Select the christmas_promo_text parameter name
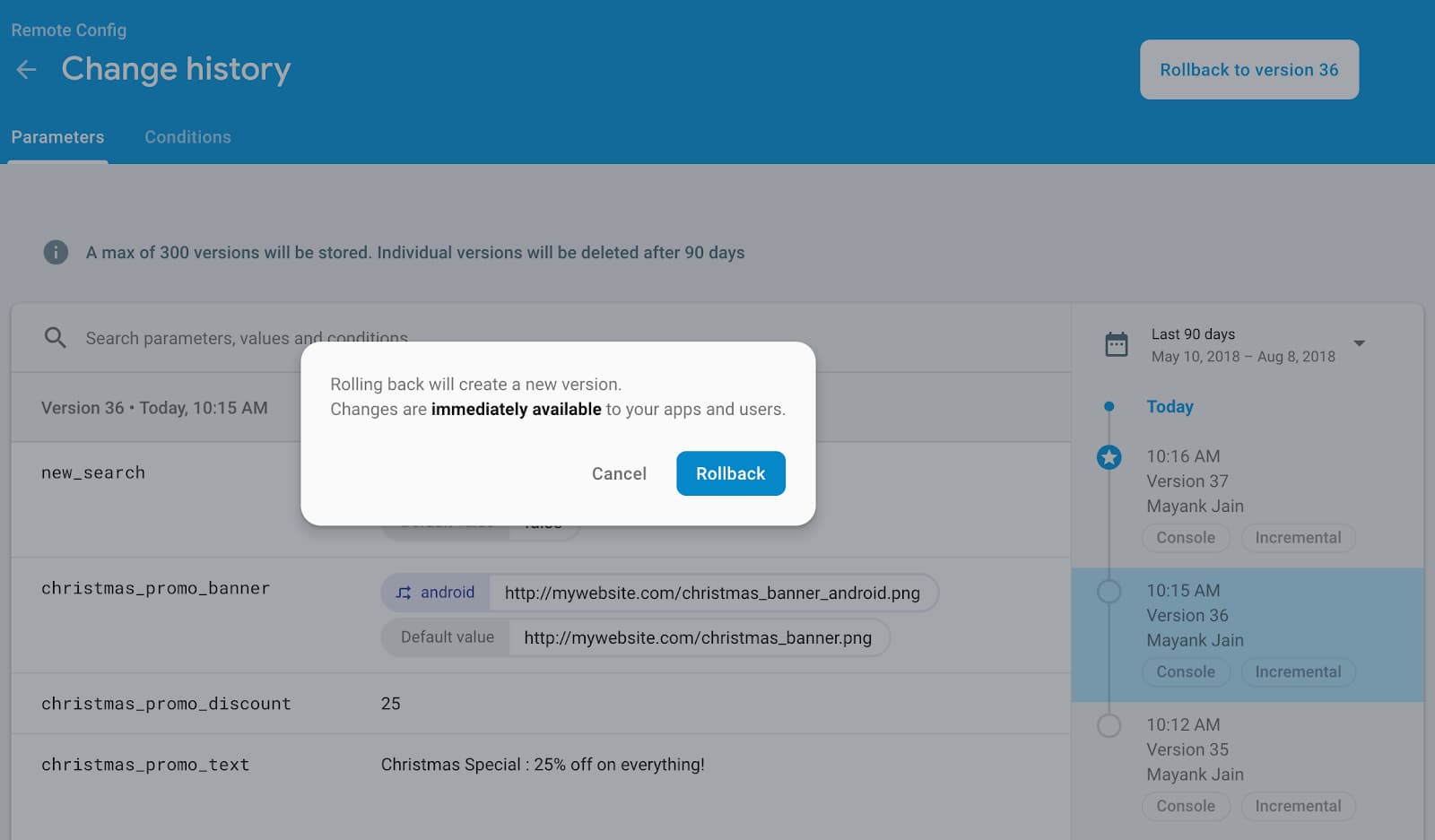1435x840 pixels. tap(145, 765)
